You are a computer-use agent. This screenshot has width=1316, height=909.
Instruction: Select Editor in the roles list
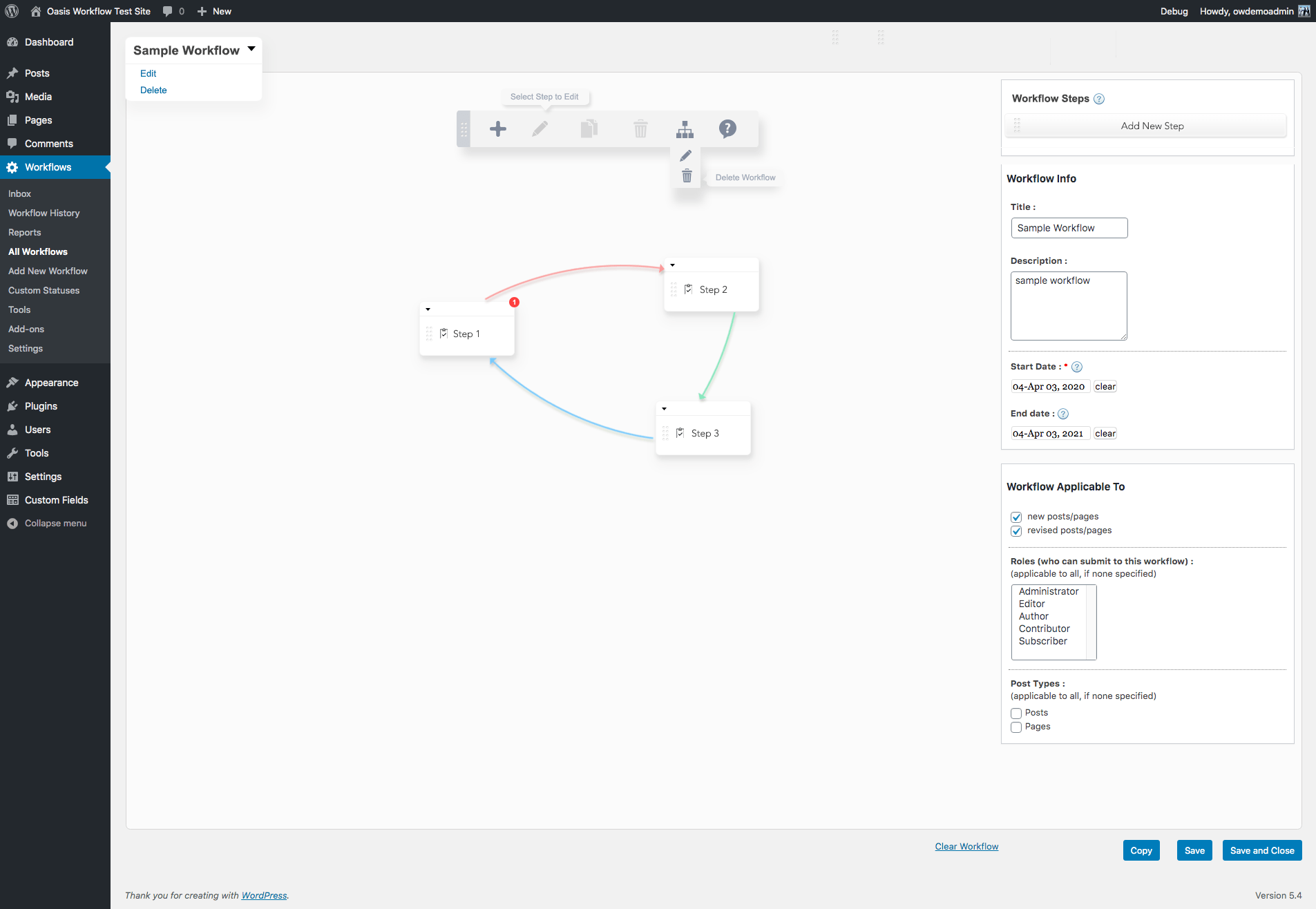coord(1031,604)
